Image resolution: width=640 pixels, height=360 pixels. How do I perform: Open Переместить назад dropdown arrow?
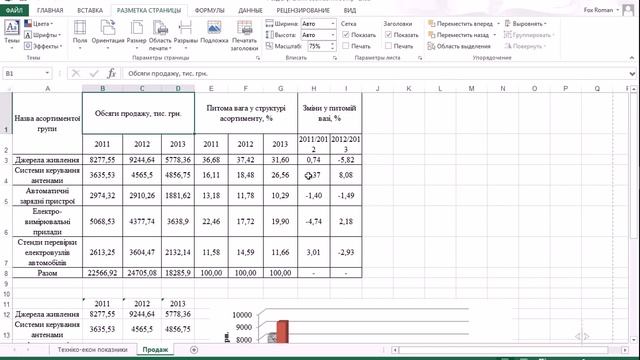pos(494,35)
